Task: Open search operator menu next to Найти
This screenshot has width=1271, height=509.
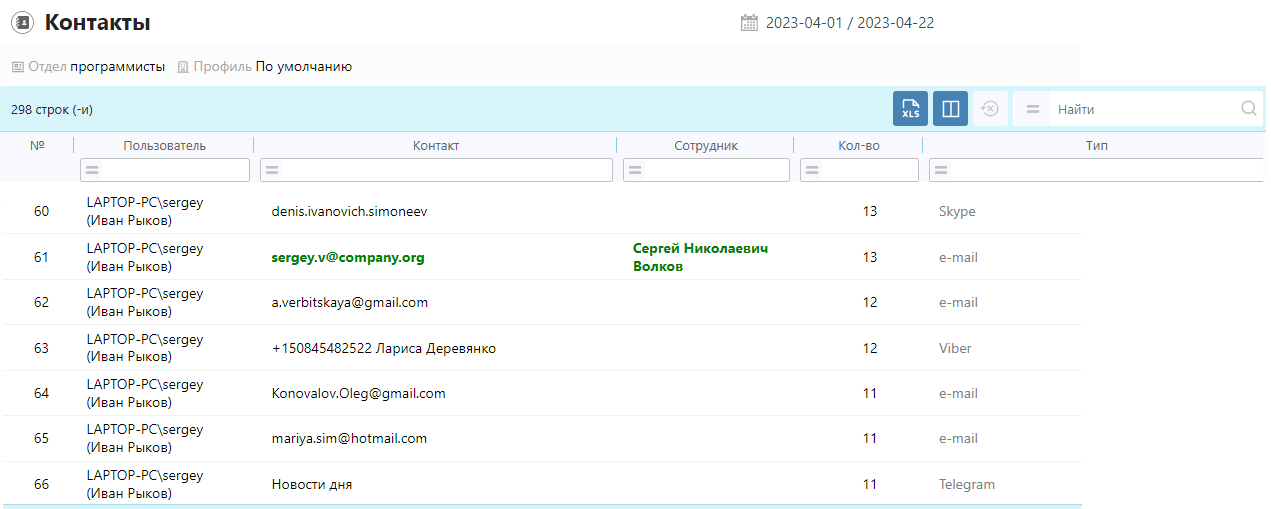Action: click(x=1033, y=109)
